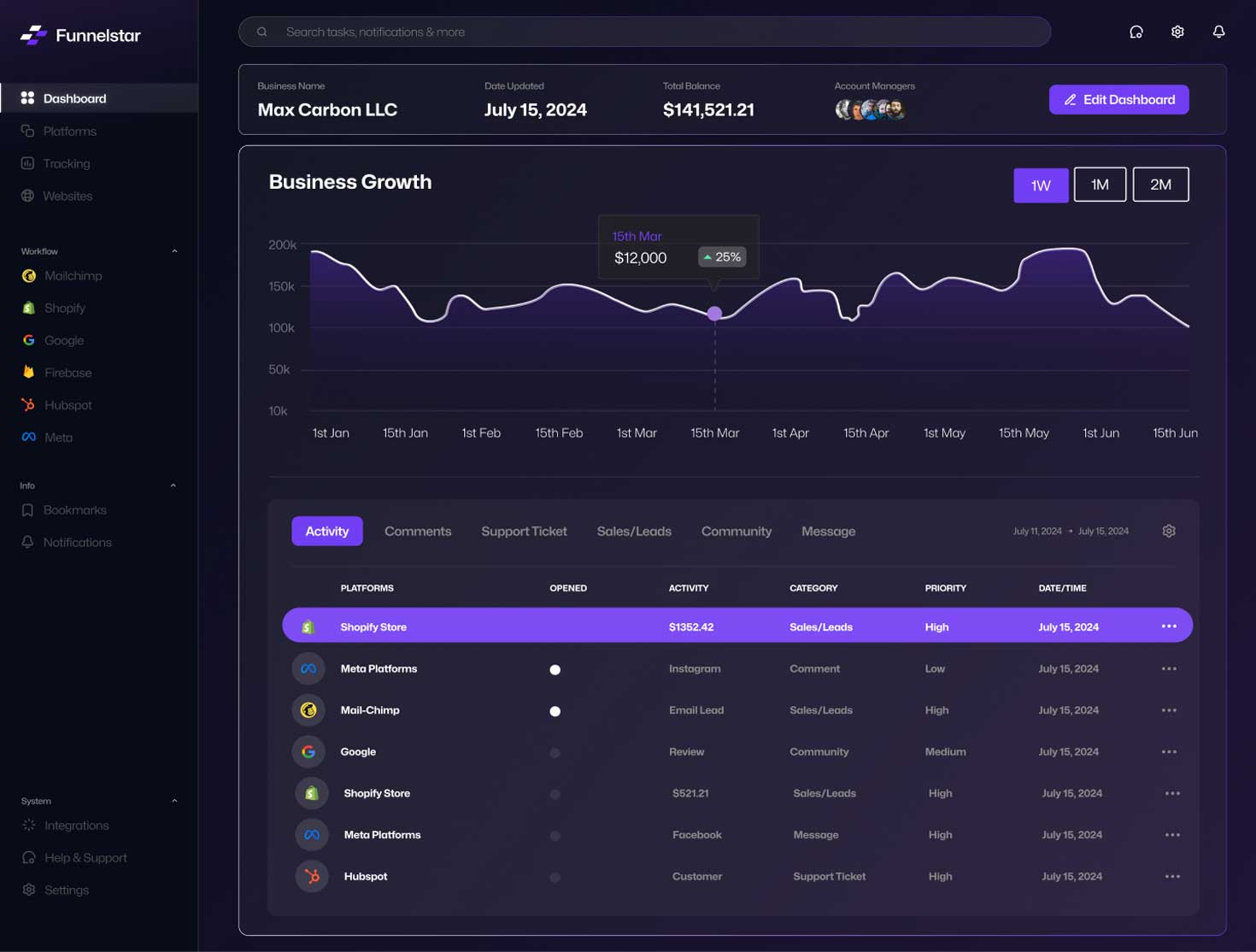The height and width of the screenshot is (952, 1256).
Task: Switch to the Support Ticket tab
Action: tap(524, 531)
